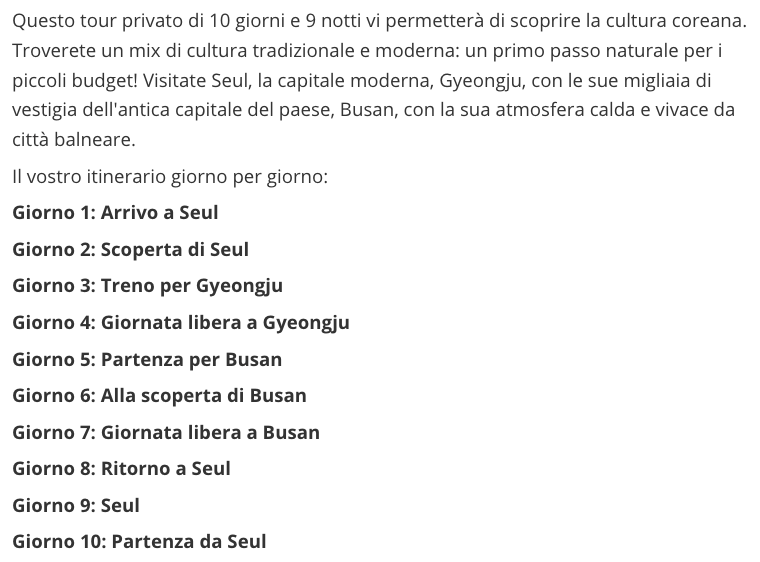Click "Il vostro itinerario giorno per giorno:" text
This screenshot has height=562, width=760.
tap(170, 177)
